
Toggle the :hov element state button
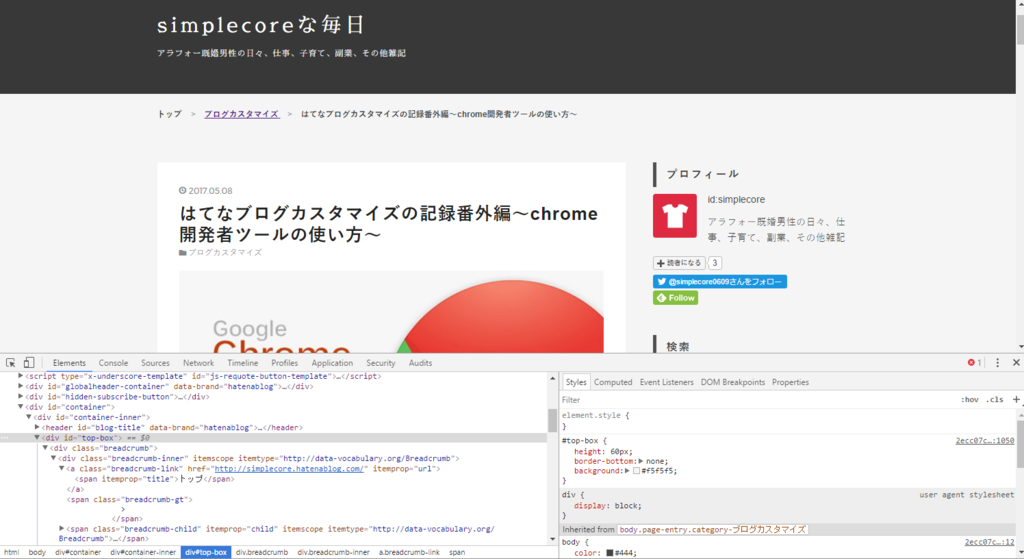tap(970, 400)
